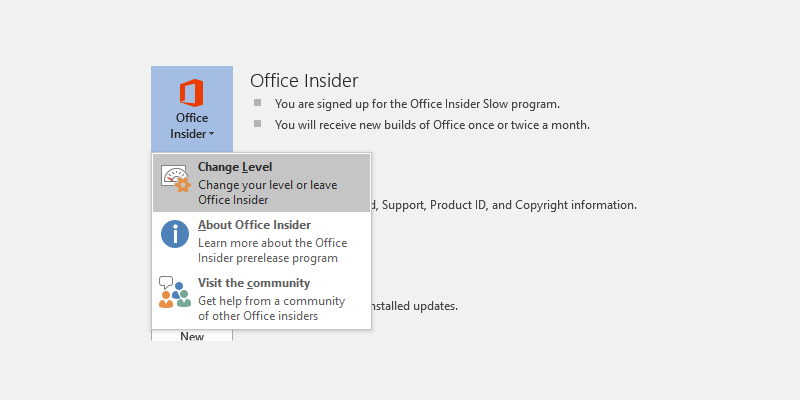This screenshot has width=800, height=400.
Task: Click the orange Office logo icon
Action: click(x=191, y=93)
